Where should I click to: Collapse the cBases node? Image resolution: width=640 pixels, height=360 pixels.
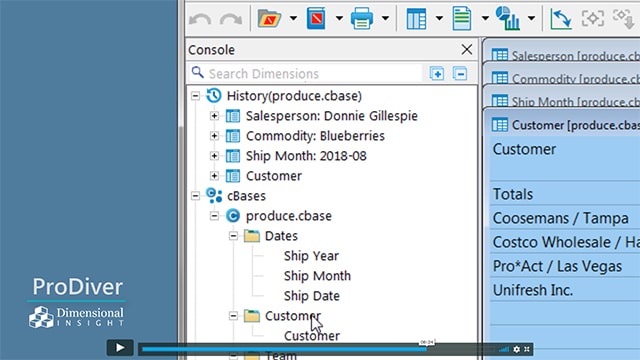pyautogui.click(x=196, y=196)
